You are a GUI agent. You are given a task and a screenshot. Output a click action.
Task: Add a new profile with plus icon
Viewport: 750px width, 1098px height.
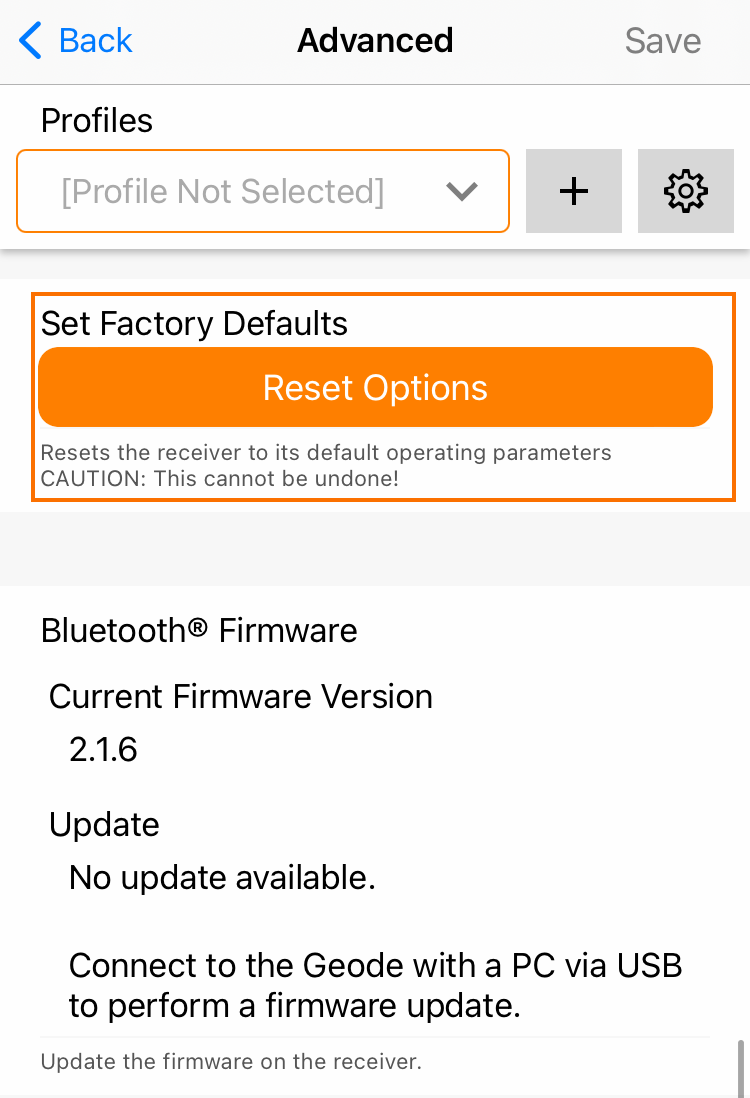[x=573, y=191]
